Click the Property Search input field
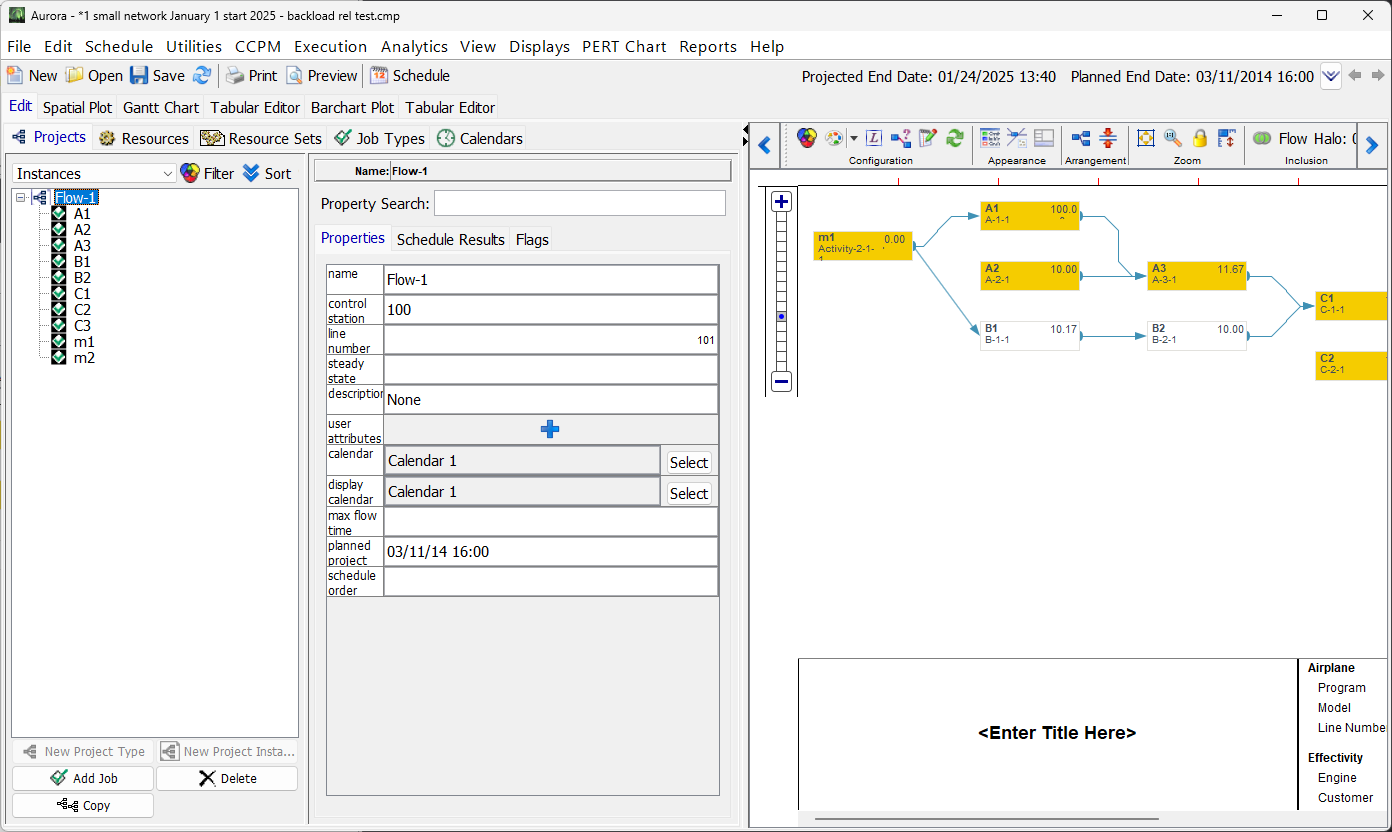1392x832 pixels. pyautogui.click(x=579, y=204)
